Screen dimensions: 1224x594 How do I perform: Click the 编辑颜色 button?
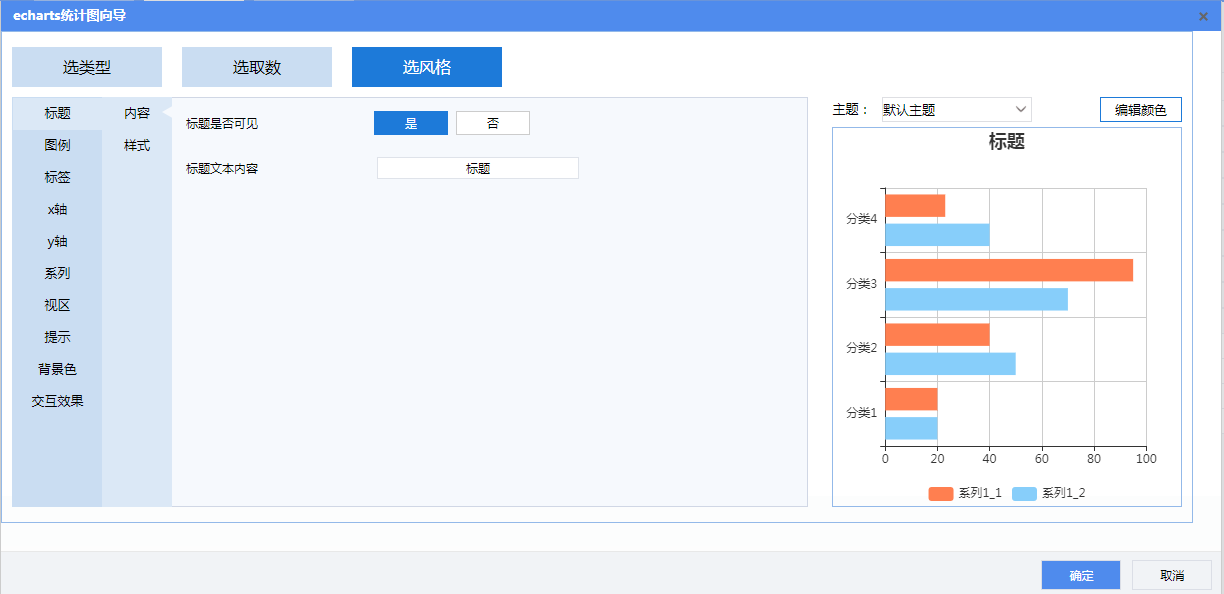(x=1140, y=110)
